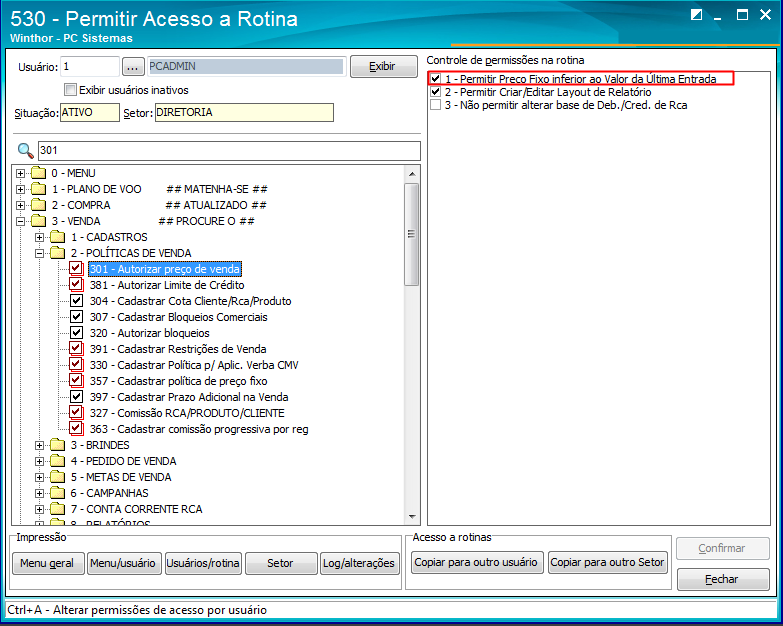Click Menu/usuário print button
Screen dimensions: 783x626
pos(124,563)
